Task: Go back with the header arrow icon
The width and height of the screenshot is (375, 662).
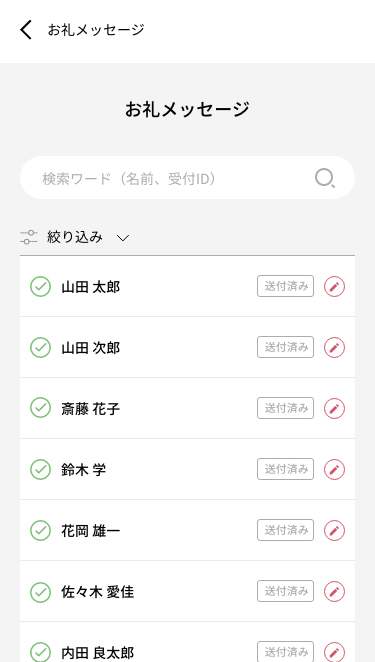Action: [26, 30]
